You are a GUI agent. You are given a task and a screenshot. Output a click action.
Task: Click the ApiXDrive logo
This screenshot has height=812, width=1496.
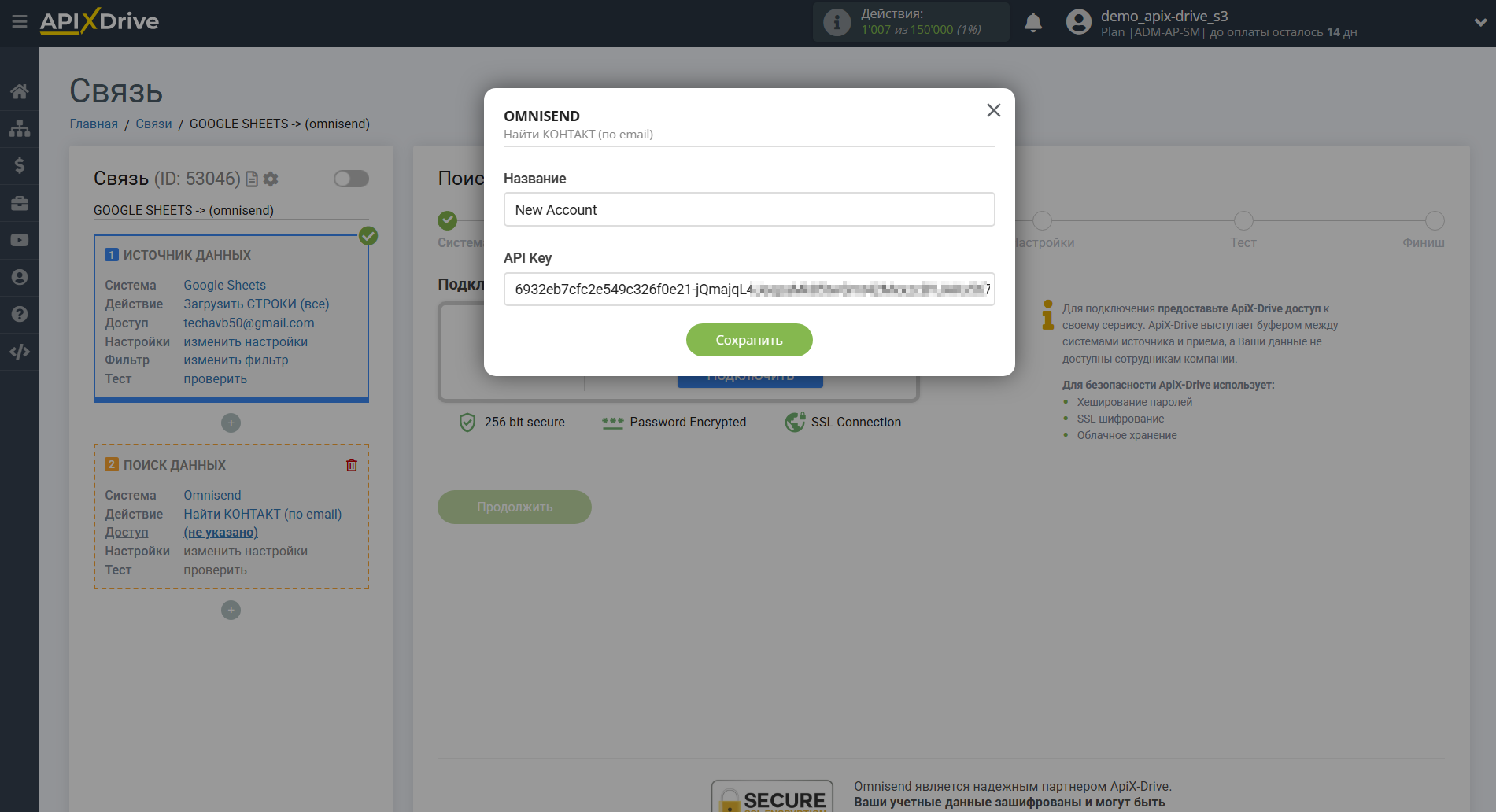[98, 22]
